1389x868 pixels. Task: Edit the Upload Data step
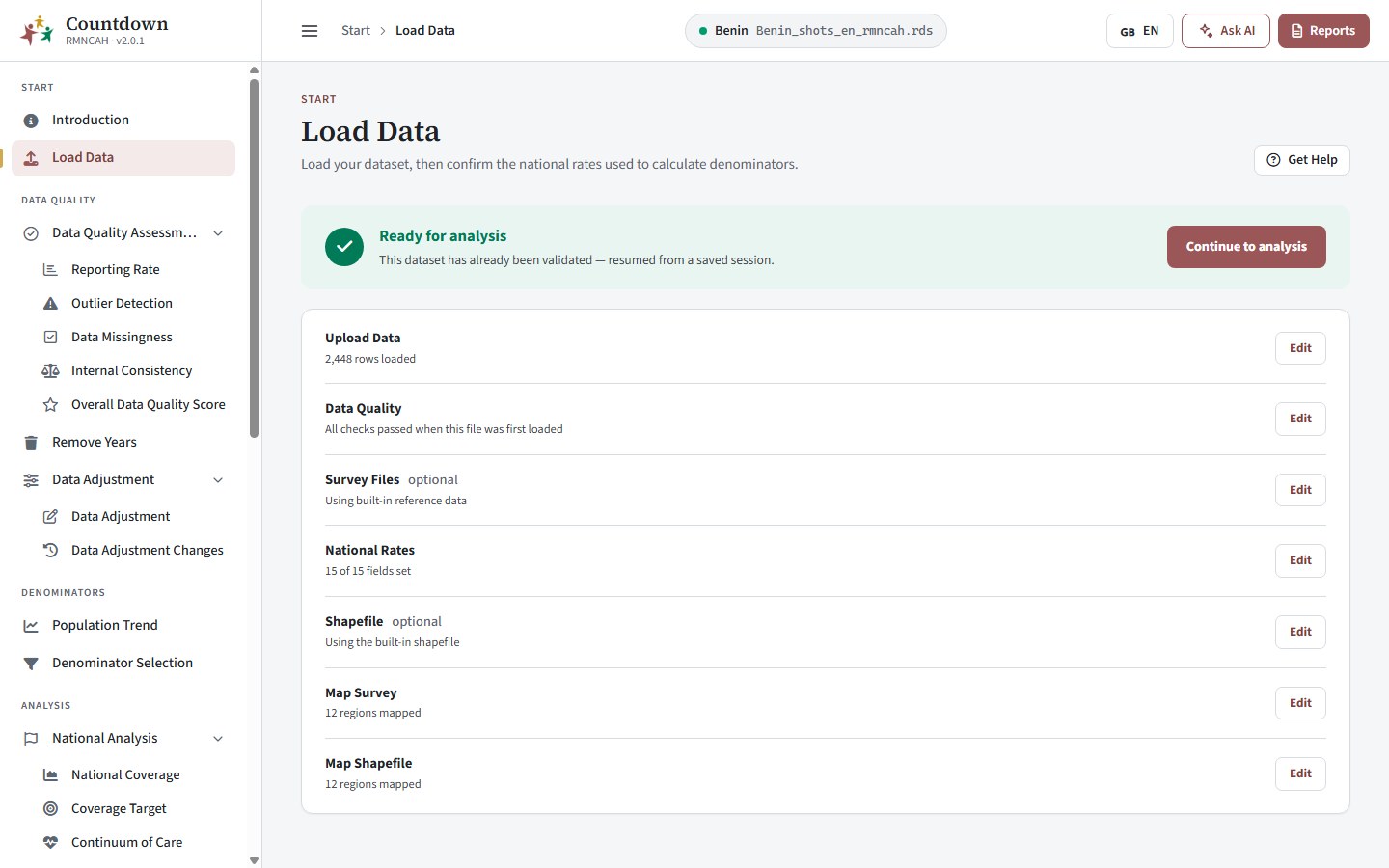pyautogui.click(x=1300, y=348)
